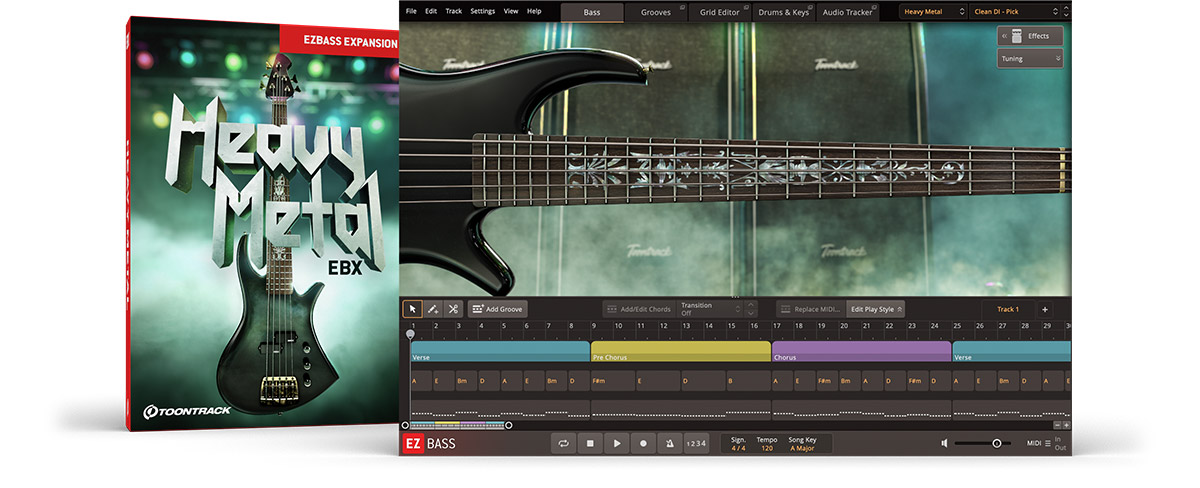Select the pencil draw tool
Screen dimensions: 1200x488
pyautogui.click(x=432, y=309)
